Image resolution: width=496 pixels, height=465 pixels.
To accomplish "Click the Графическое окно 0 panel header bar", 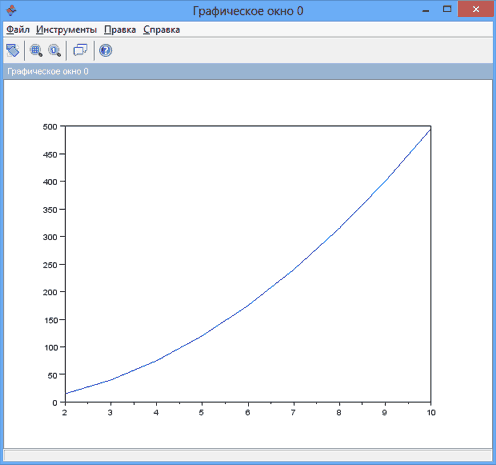I will pos(248,71).
